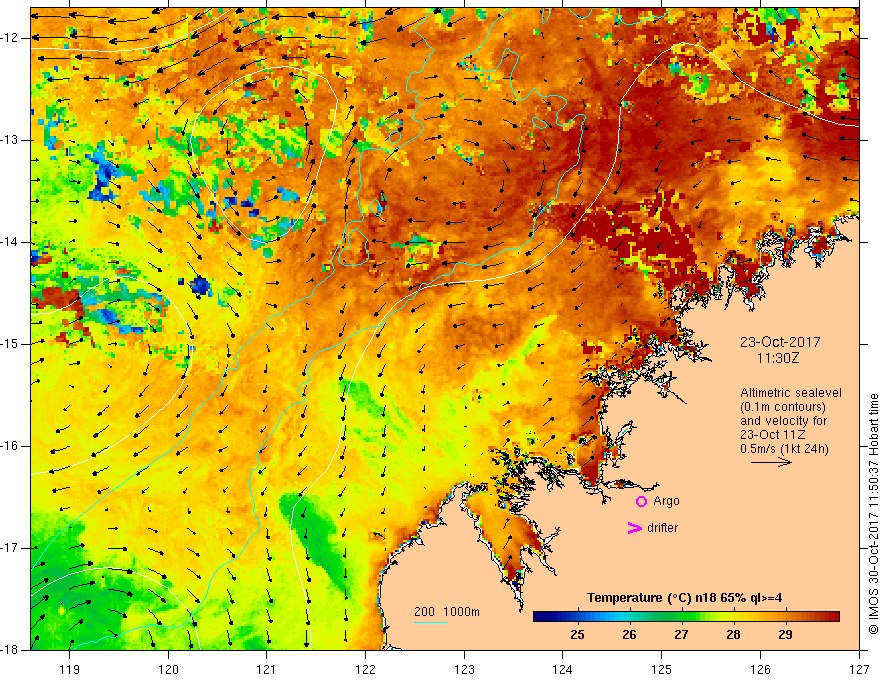Click the -18 latitude axis label
This screenshot has width=880, height=680.
coord(10,650)
